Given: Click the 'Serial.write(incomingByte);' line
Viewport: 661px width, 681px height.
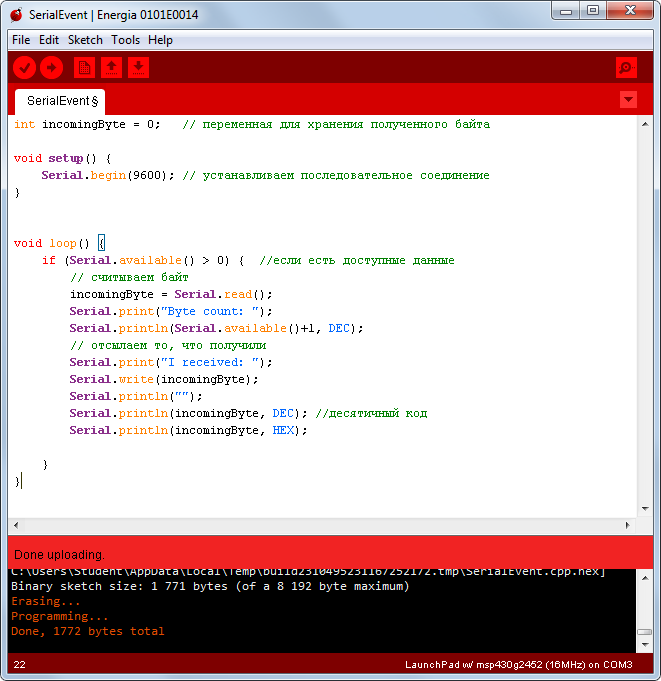Looking at the screenshot, I should tap(164, 380).
